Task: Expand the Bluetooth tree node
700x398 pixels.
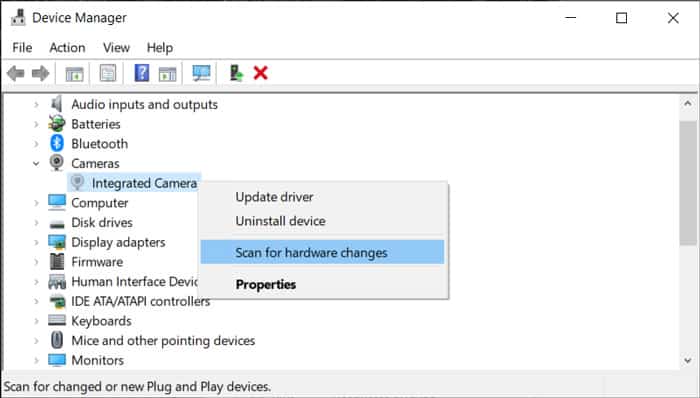Action: tap(37, 144)
